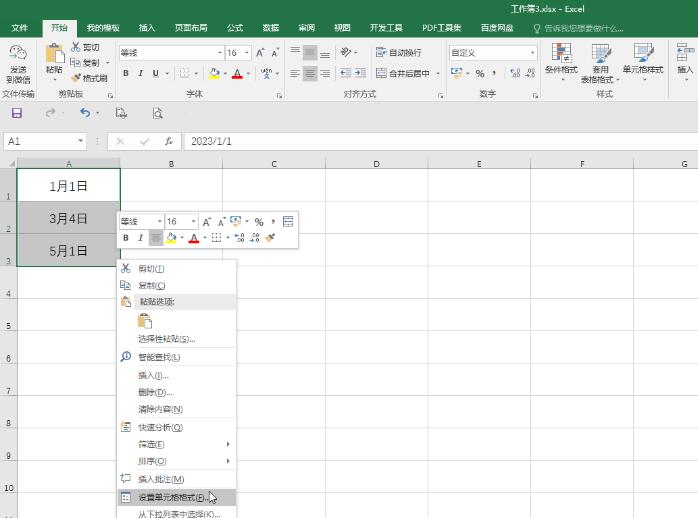The height and width of the screenshot is (518, 698).
Task: Select the Format Painter brush in ribbon
Action: pyautogui.click(x=76, y=78)
